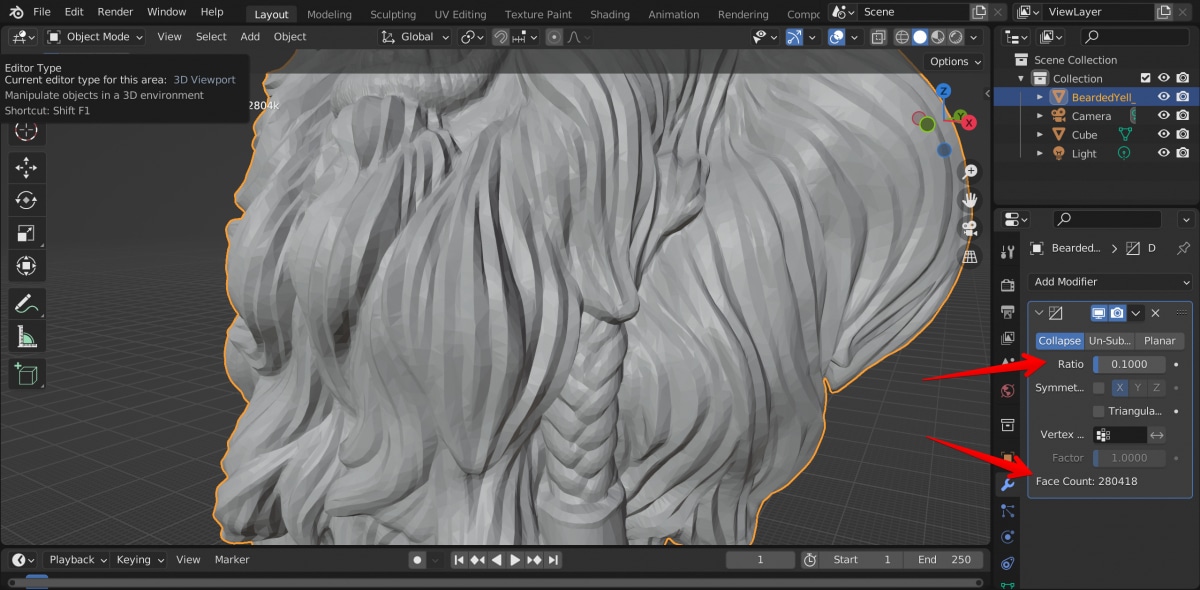
Task: Open the Object Mode dropdown
Action: [x=94, y=36]
